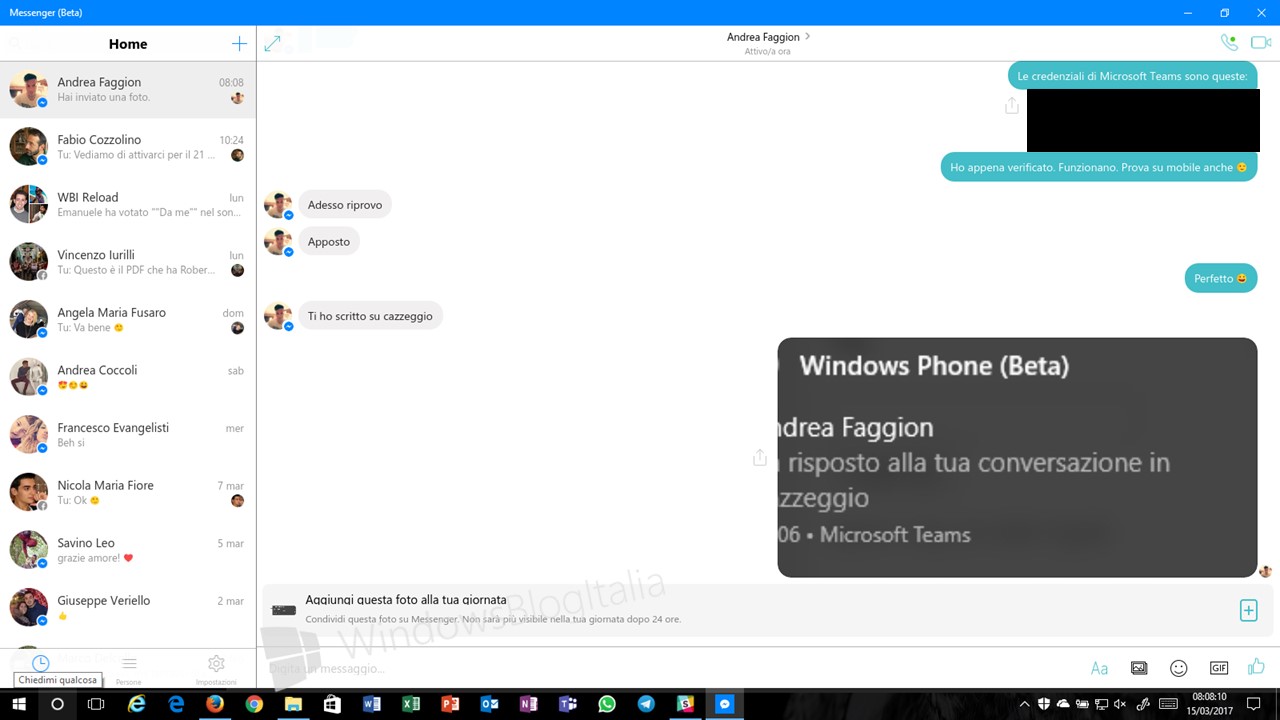Open the Savino Leo conversation
Screen dimensions: 1280x720
click(x=128, y=550)
